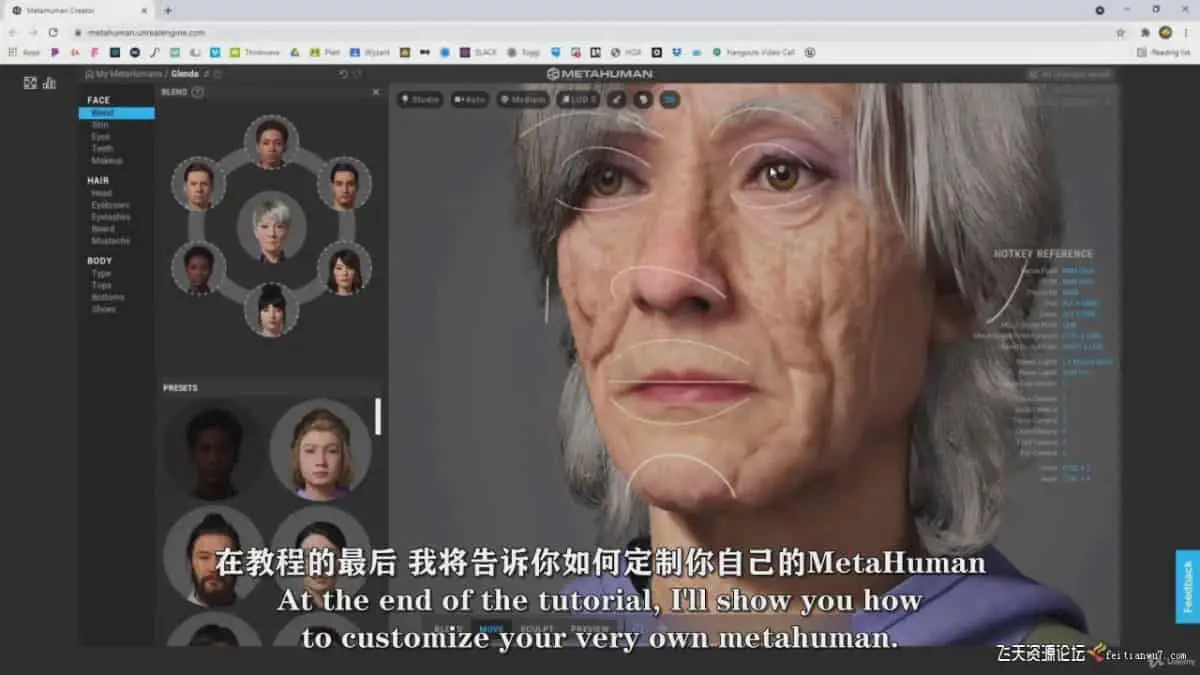Open the LOD 0 level-of-detail dropdown
The width and height of the screenshot is (1200, 675).
coord(579,99)
